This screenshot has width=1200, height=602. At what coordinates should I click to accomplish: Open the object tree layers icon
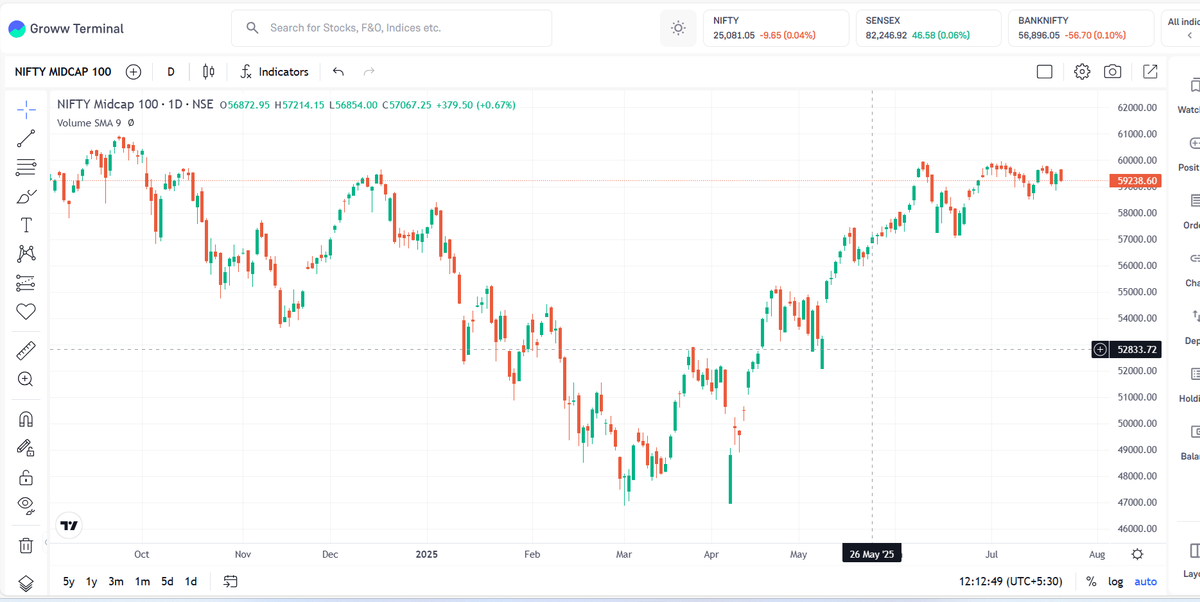pos(26,583)
